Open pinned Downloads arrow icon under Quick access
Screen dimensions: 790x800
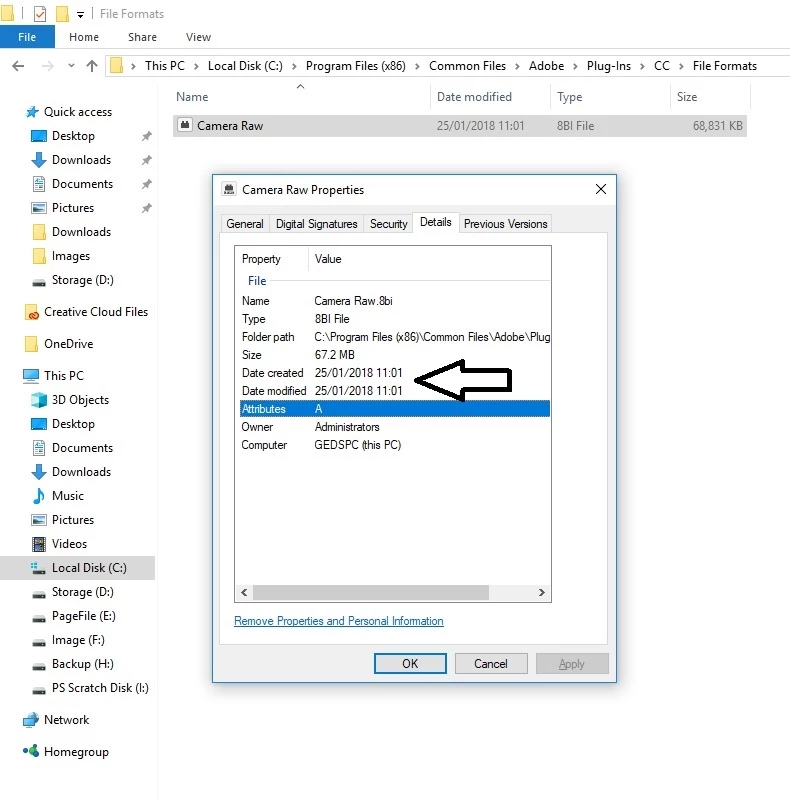pyautogui.click(x=39, y=160)
